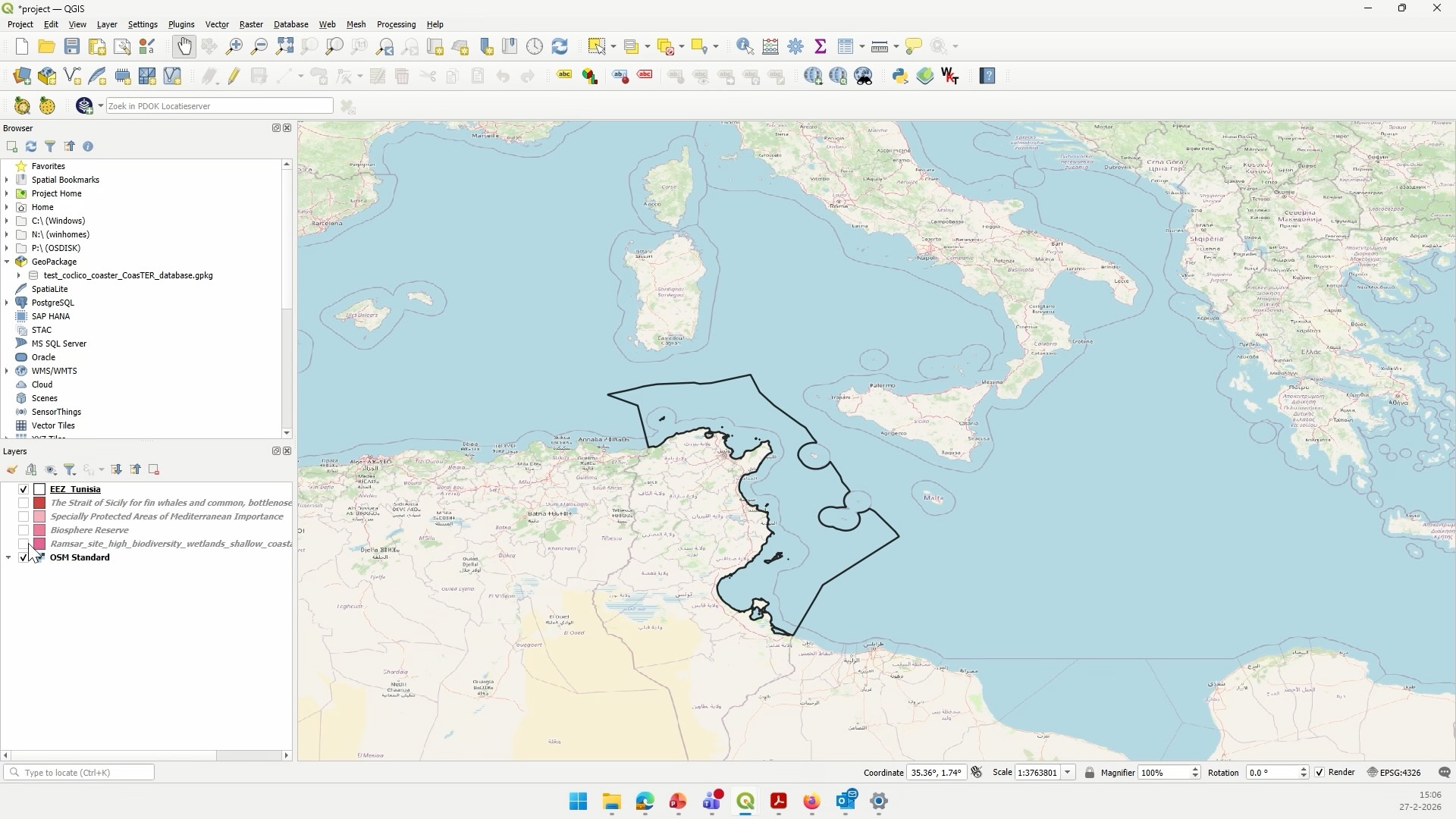Click the Zoek in PDOK Locatieserver field
1456x819 pixels.
(220, 106)
